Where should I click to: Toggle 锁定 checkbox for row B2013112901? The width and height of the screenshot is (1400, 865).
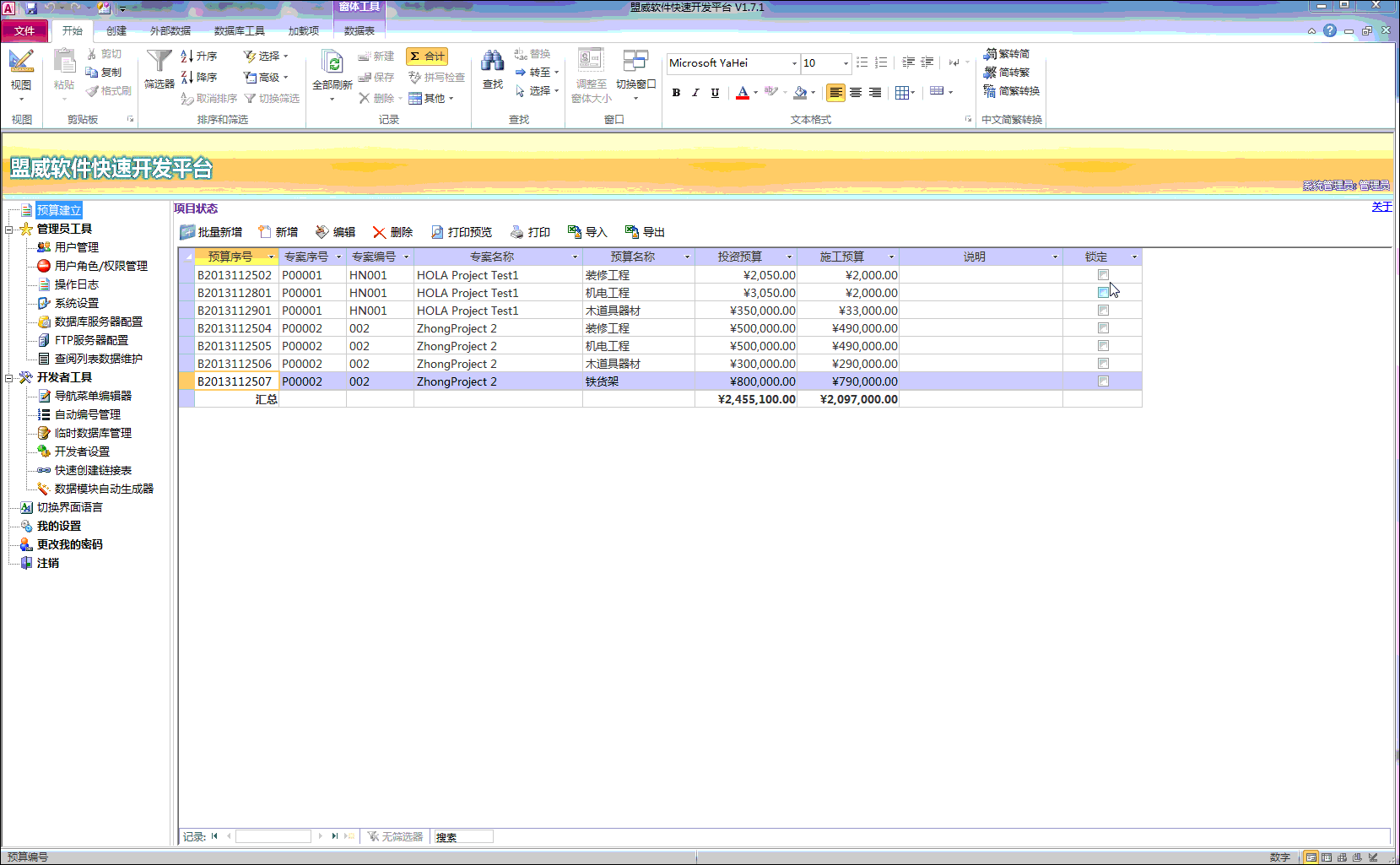tap(1103, 311)
